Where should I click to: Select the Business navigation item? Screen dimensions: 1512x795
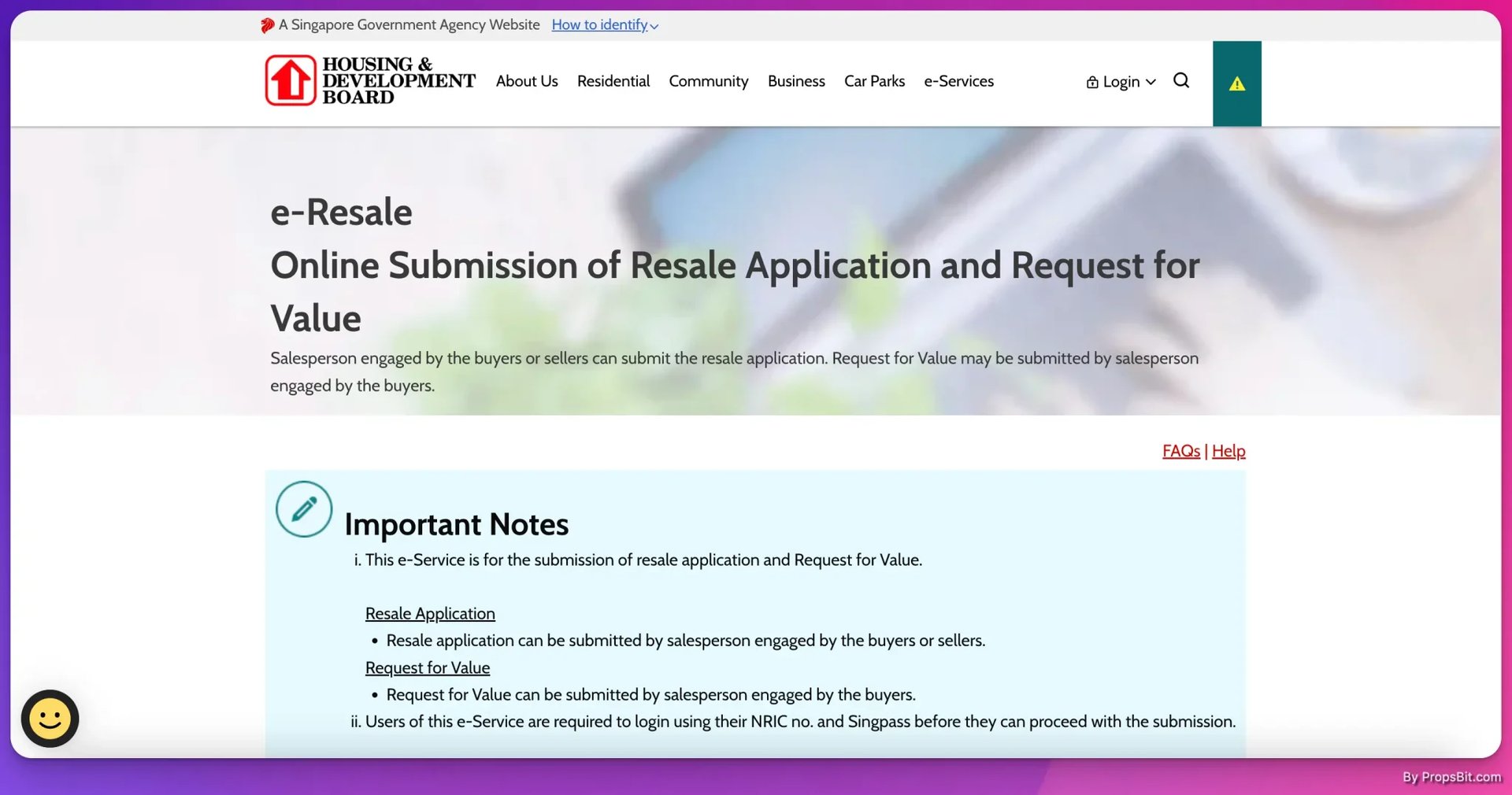796,80
